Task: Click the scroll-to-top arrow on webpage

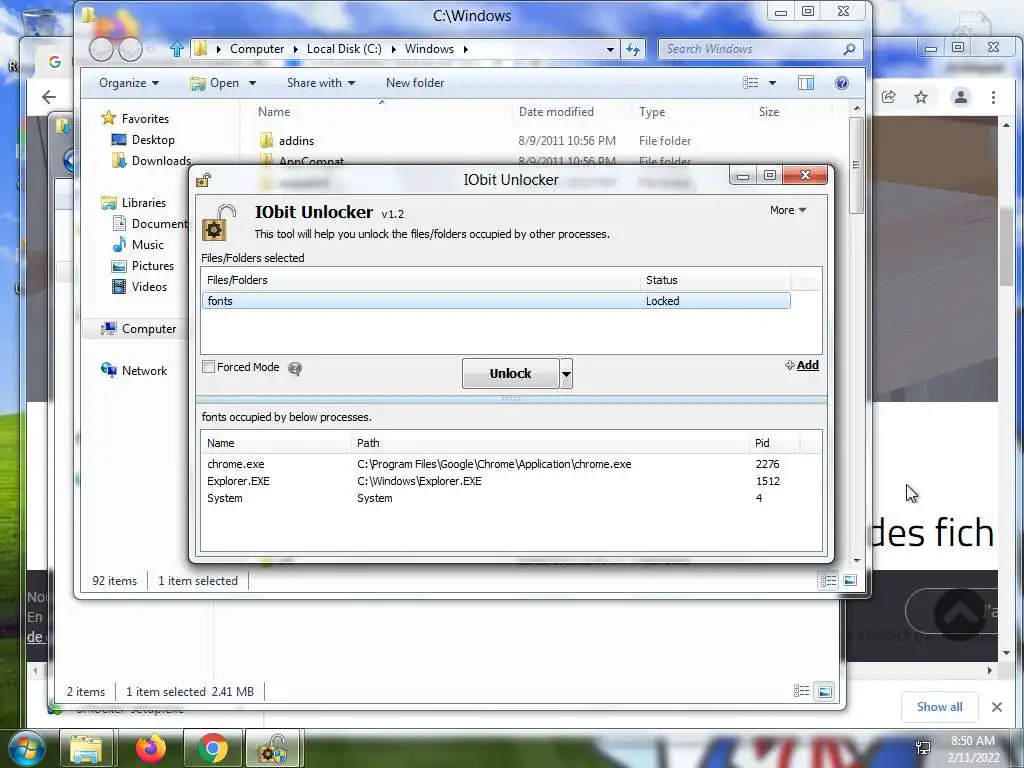Action: [959, 613]
